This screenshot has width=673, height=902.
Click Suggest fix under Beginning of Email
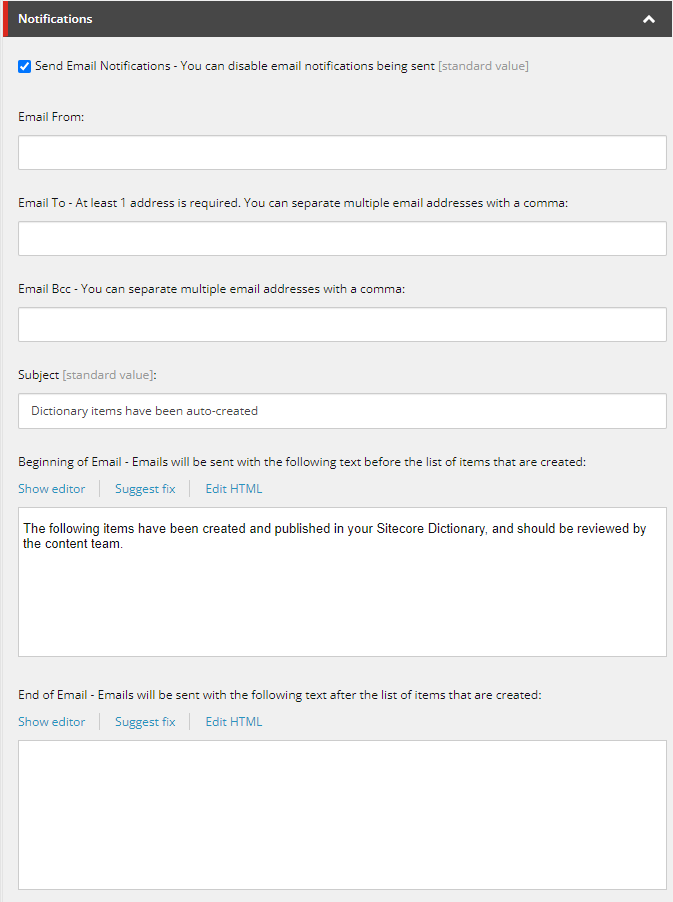144,489
